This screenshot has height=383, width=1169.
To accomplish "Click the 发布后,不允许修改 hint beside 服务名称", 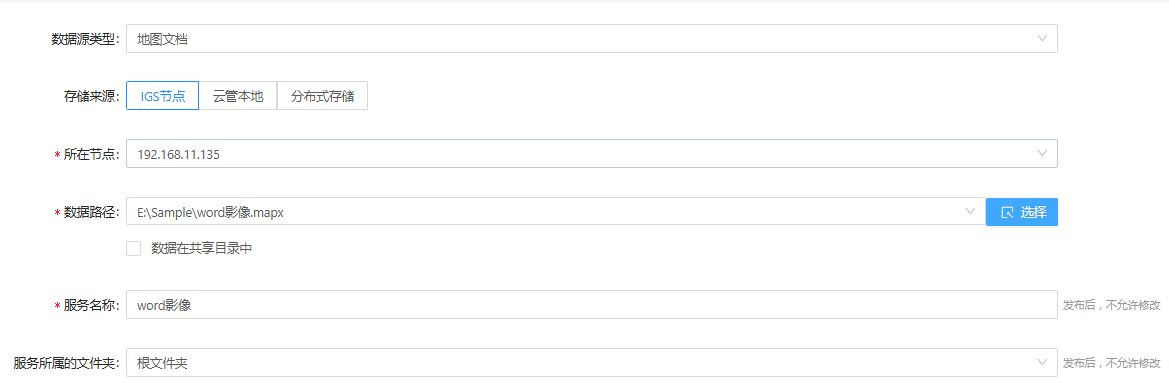I will point(1112,305).
